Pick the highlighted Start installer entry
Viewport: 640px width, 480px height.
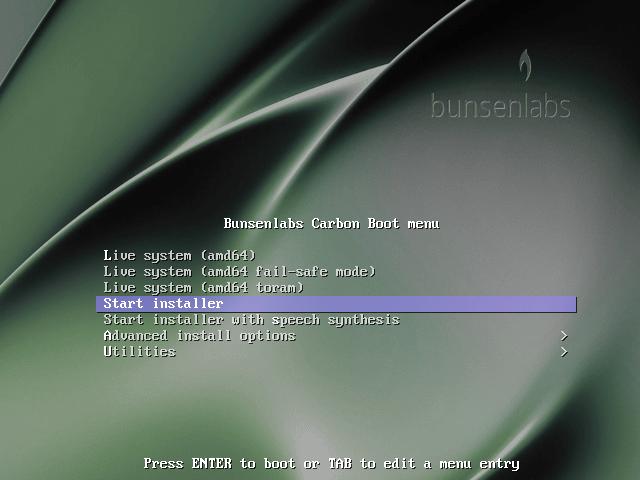pyautogui.click(x=163, y=304)
